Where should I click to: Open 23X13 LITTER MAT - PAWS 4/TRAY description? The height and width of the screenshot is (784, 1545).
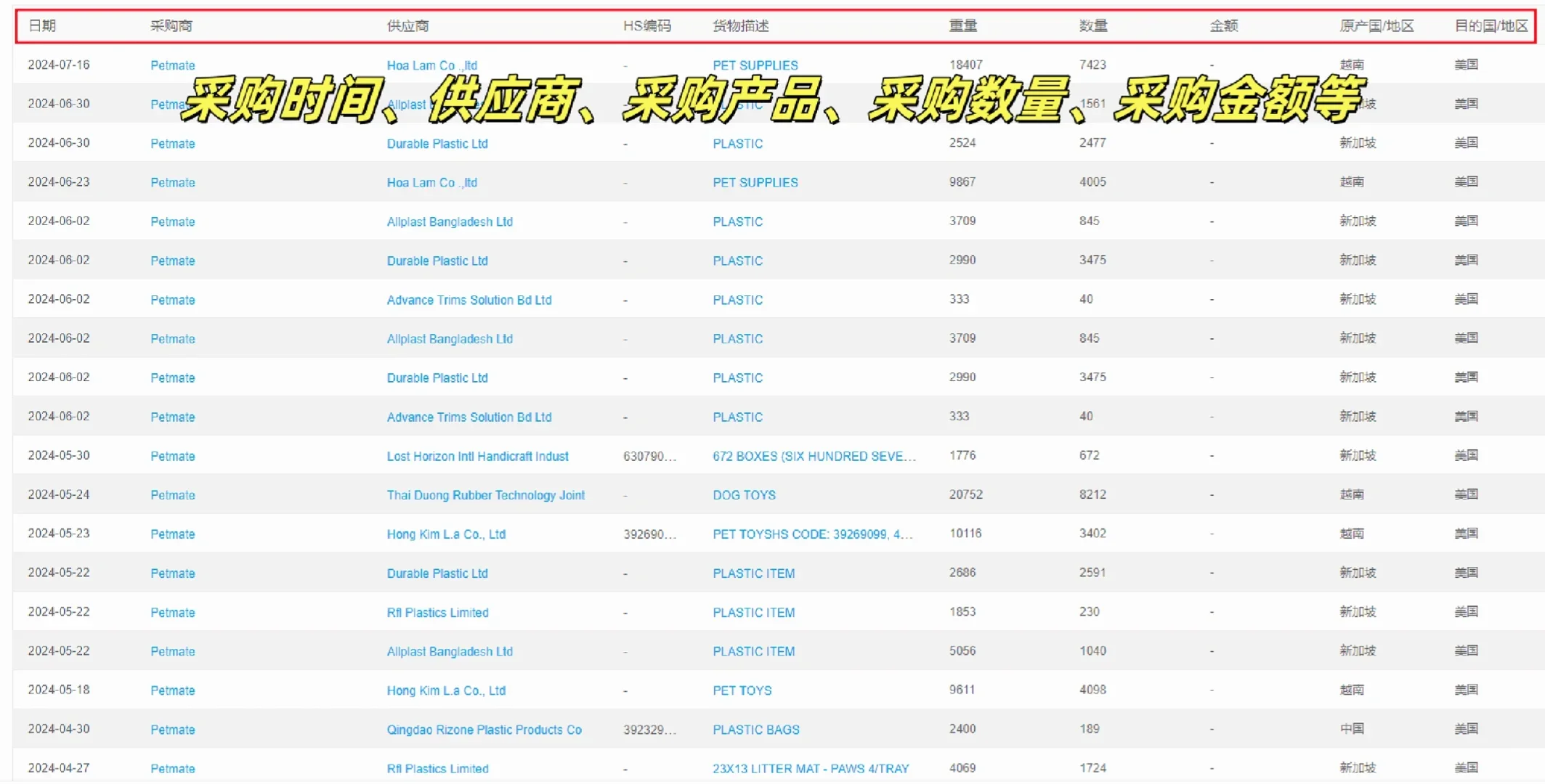click(810, 769)
